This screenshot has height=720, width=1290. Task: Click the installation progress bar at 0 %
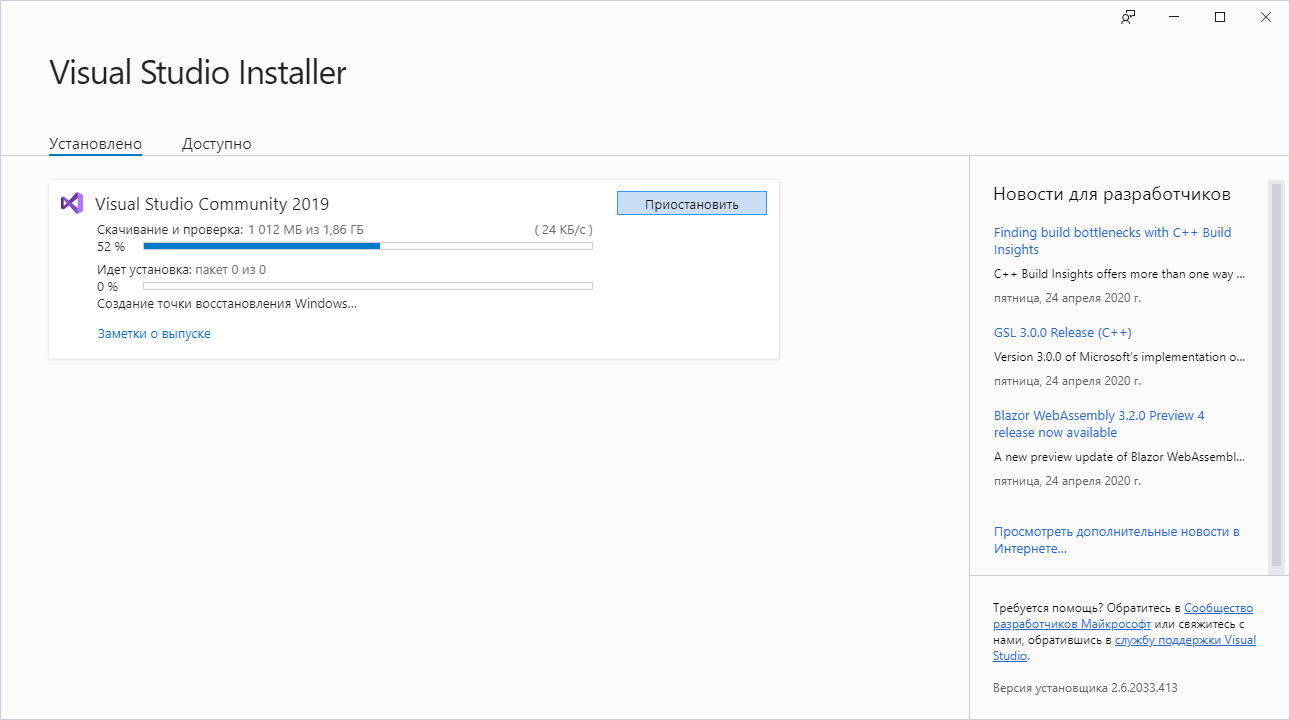coord(368,286)
